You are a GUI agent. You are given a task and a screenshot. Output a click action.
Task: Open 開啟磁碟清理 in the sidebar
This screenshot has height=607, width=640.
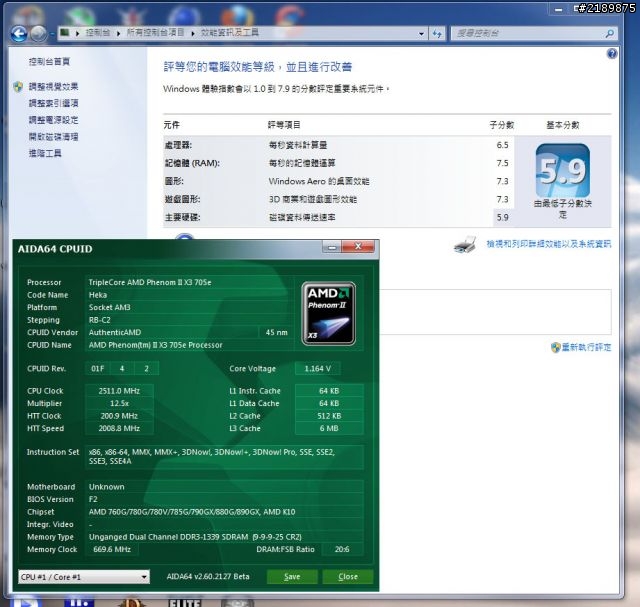[53, 137]
